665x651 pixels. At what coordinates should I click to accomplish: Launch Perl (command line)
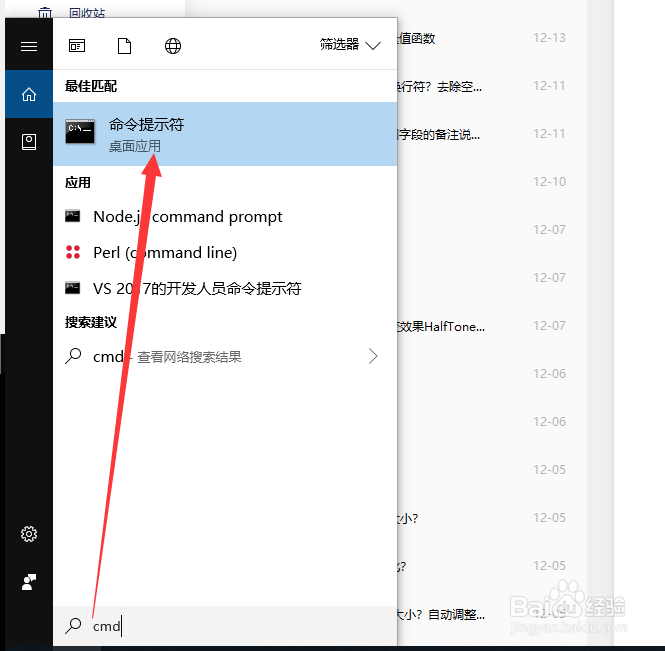point(225,252)
